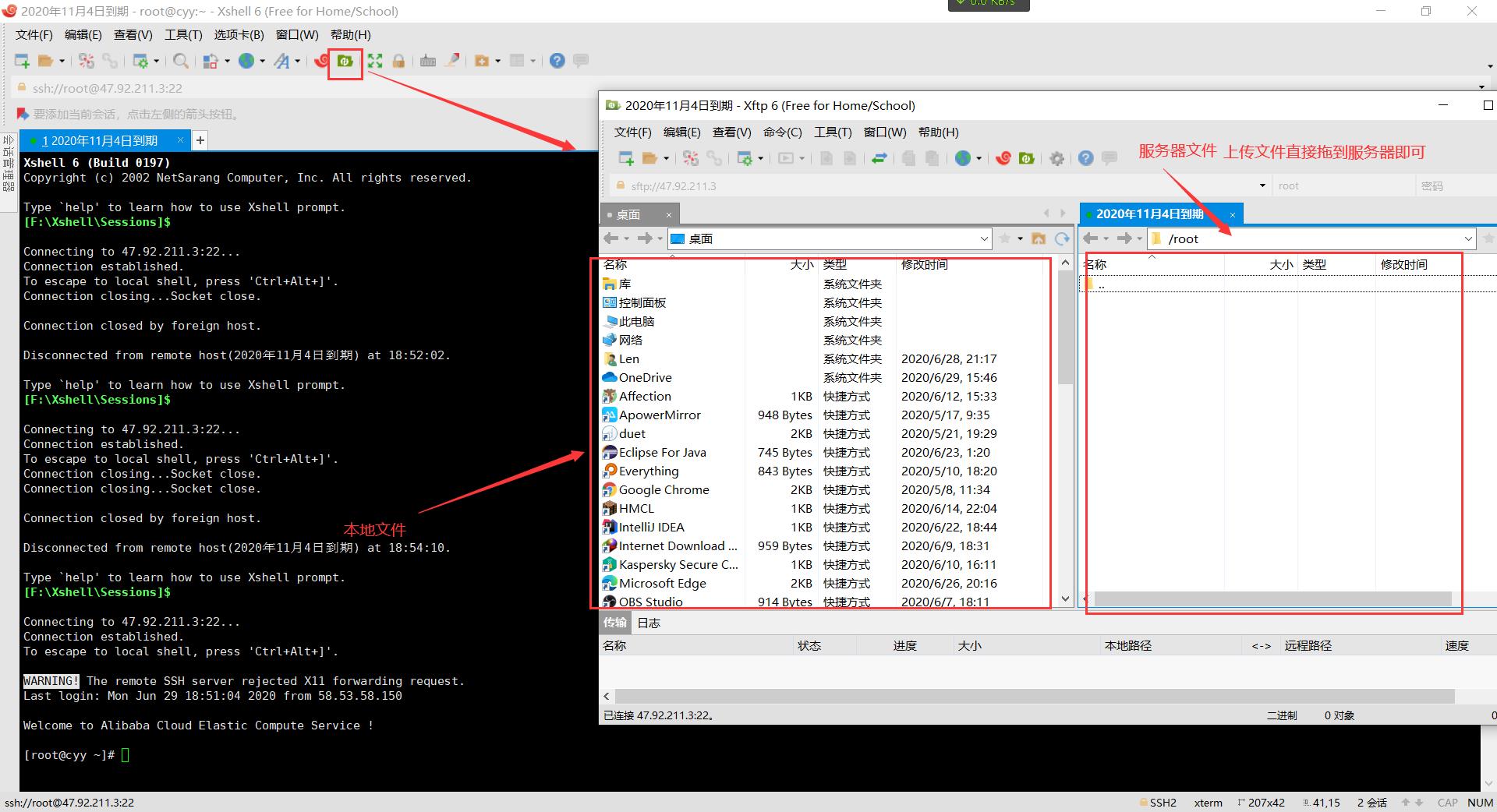Click Xftp help question mark icon
Image resolution: width=1497 pixels, height=812 pixels.
point(1085,158)
